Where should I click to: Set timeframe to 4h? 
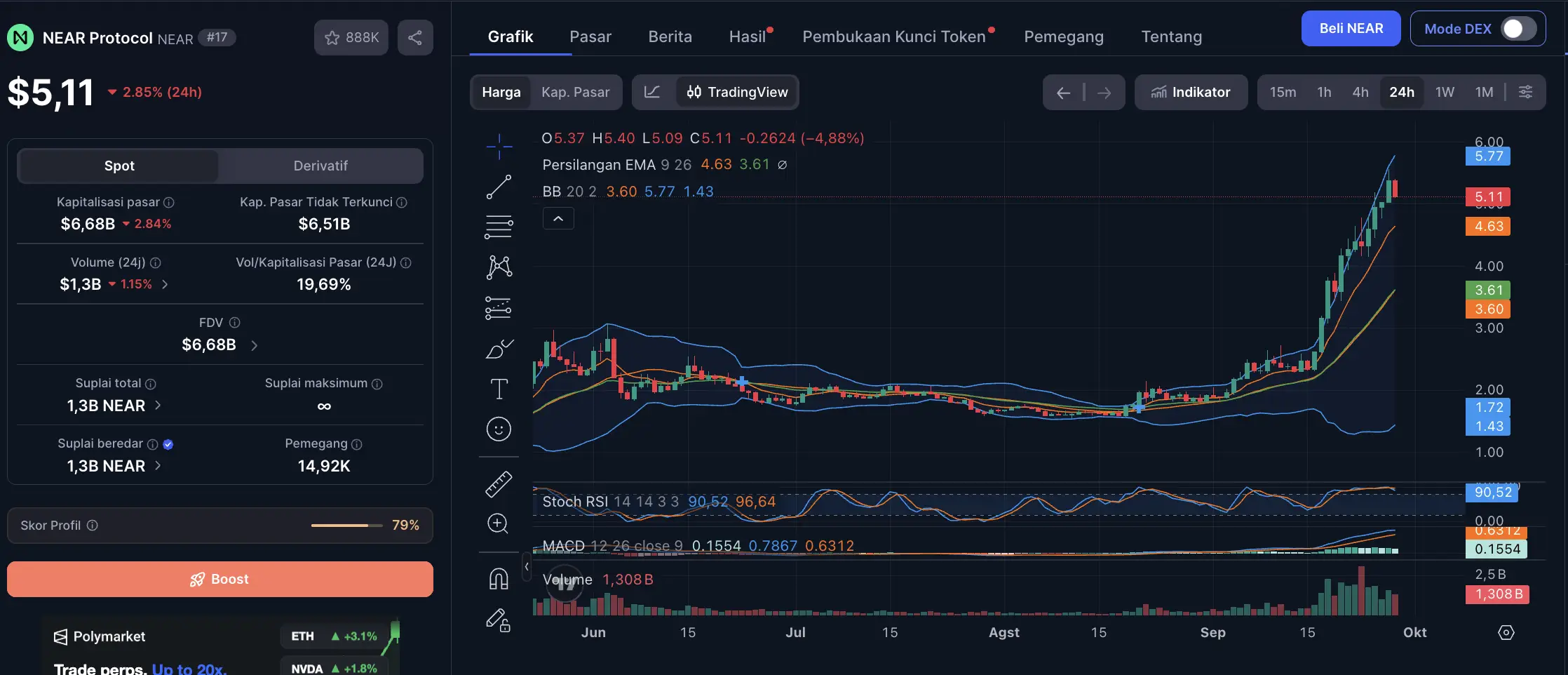click(x=1360, y=92)
